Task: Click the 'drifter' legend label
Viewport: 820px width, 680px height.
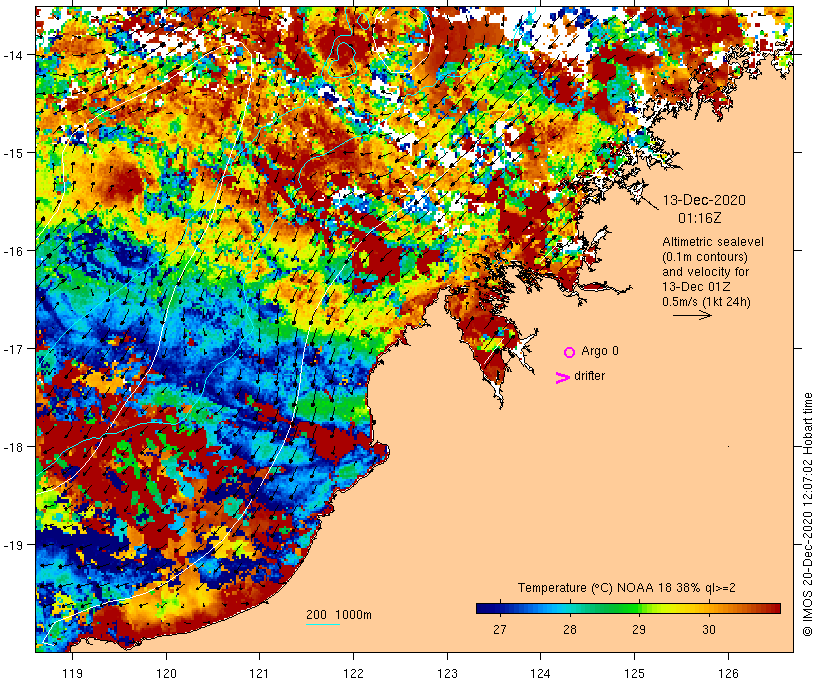Action: [589, 376]
